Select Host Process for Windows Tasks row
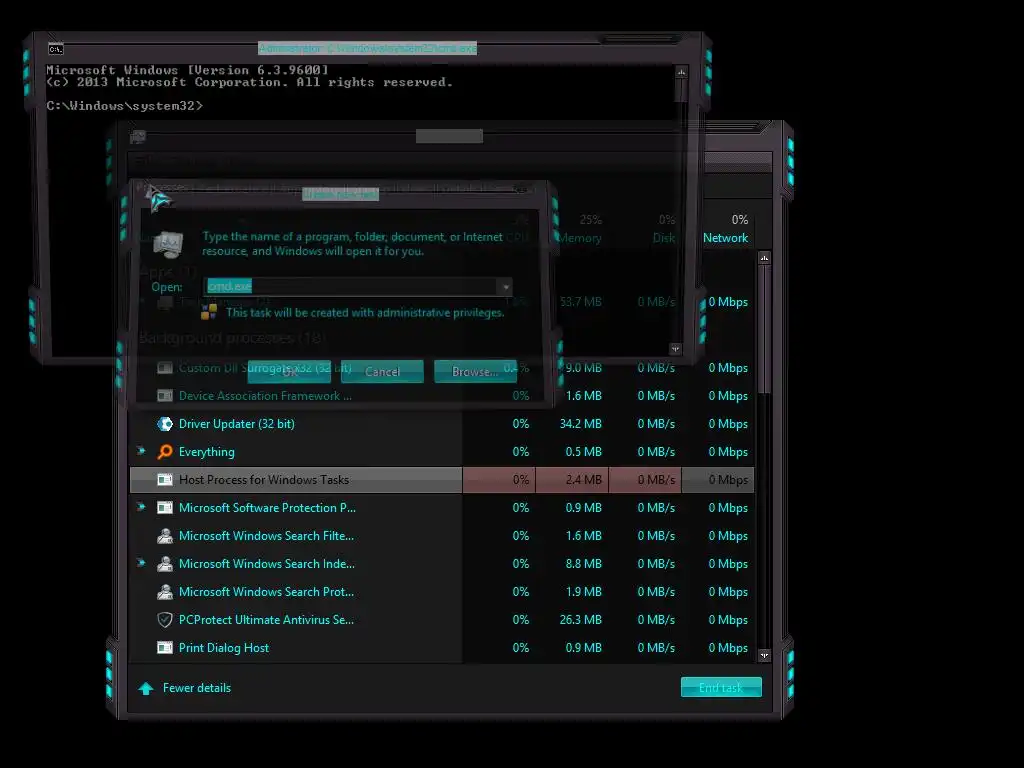Screen dimensions: 1024x768 442,480
